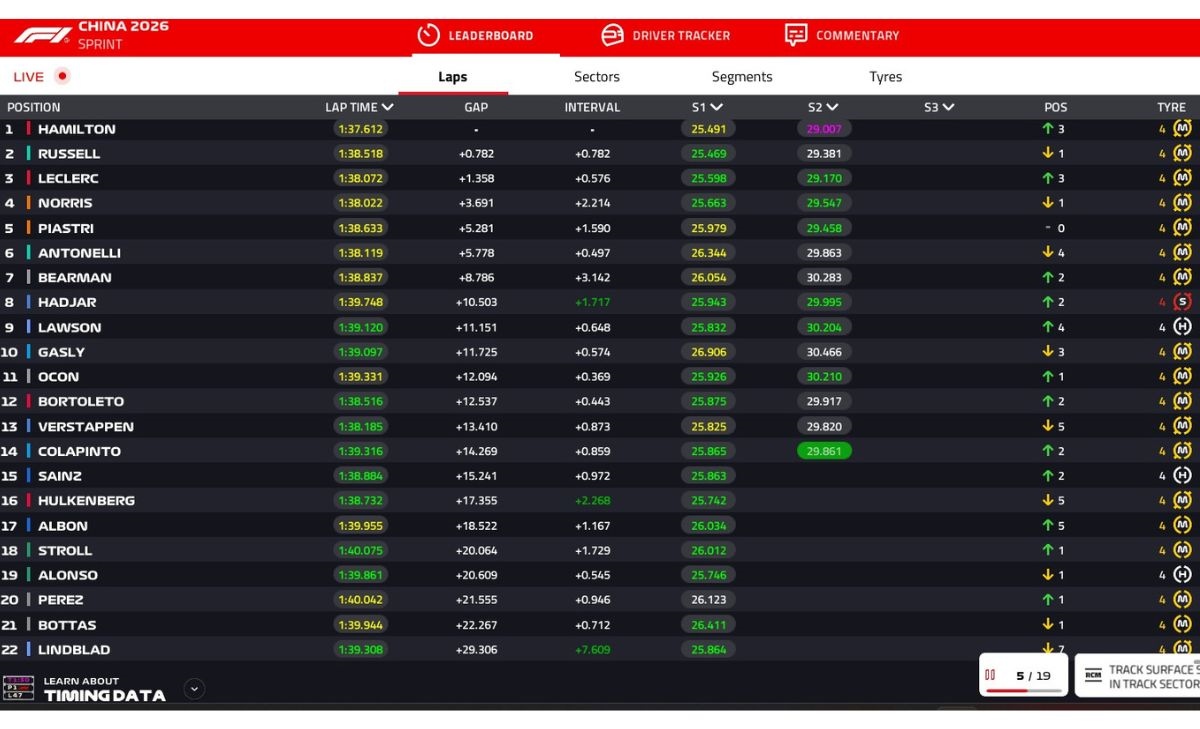The height and width of the screenshot is (729, 1200).
Task: Click the F1 logo in the header
Action: [x=42, y=35]
